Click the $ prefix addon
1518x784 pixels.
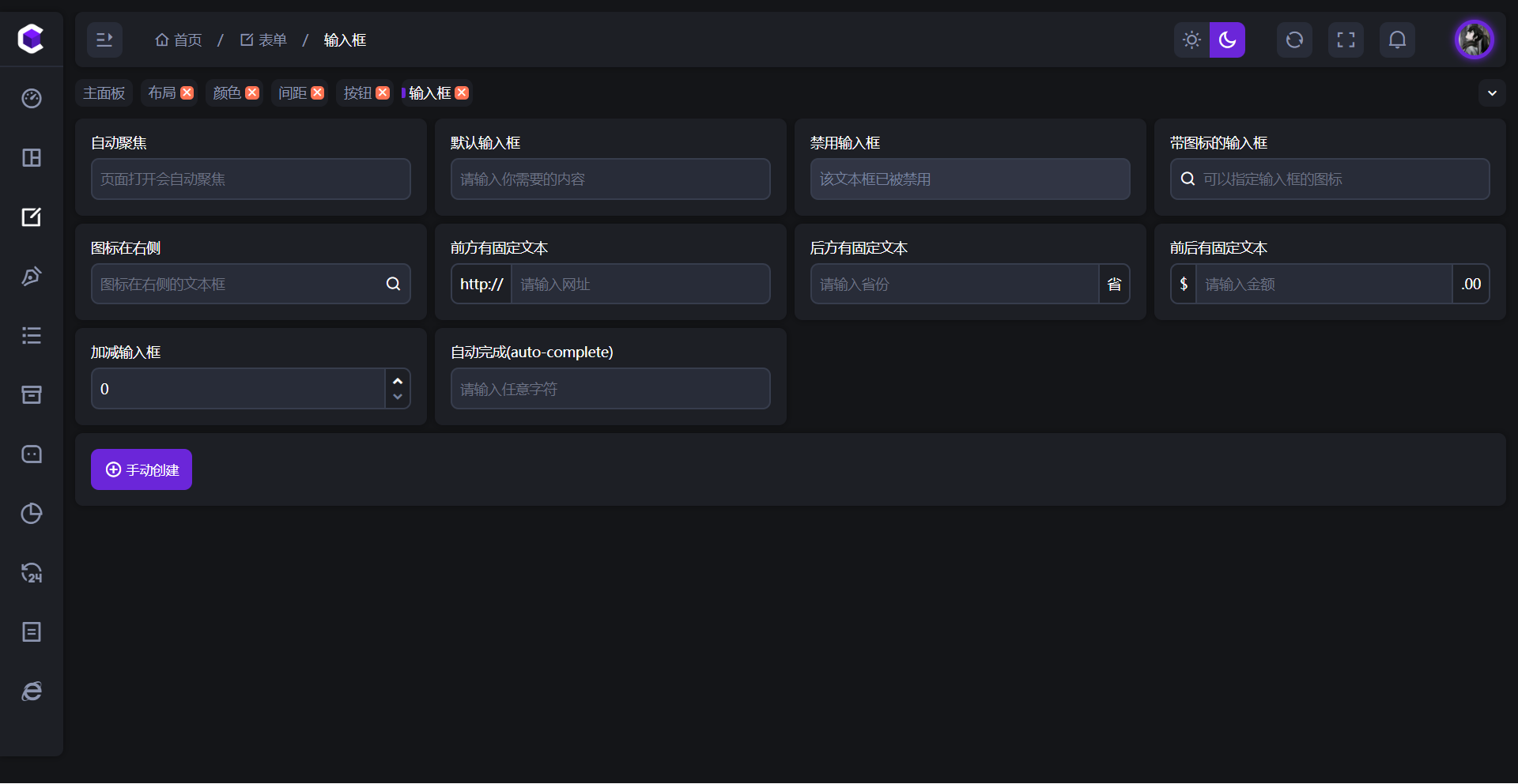point(1184,285)
